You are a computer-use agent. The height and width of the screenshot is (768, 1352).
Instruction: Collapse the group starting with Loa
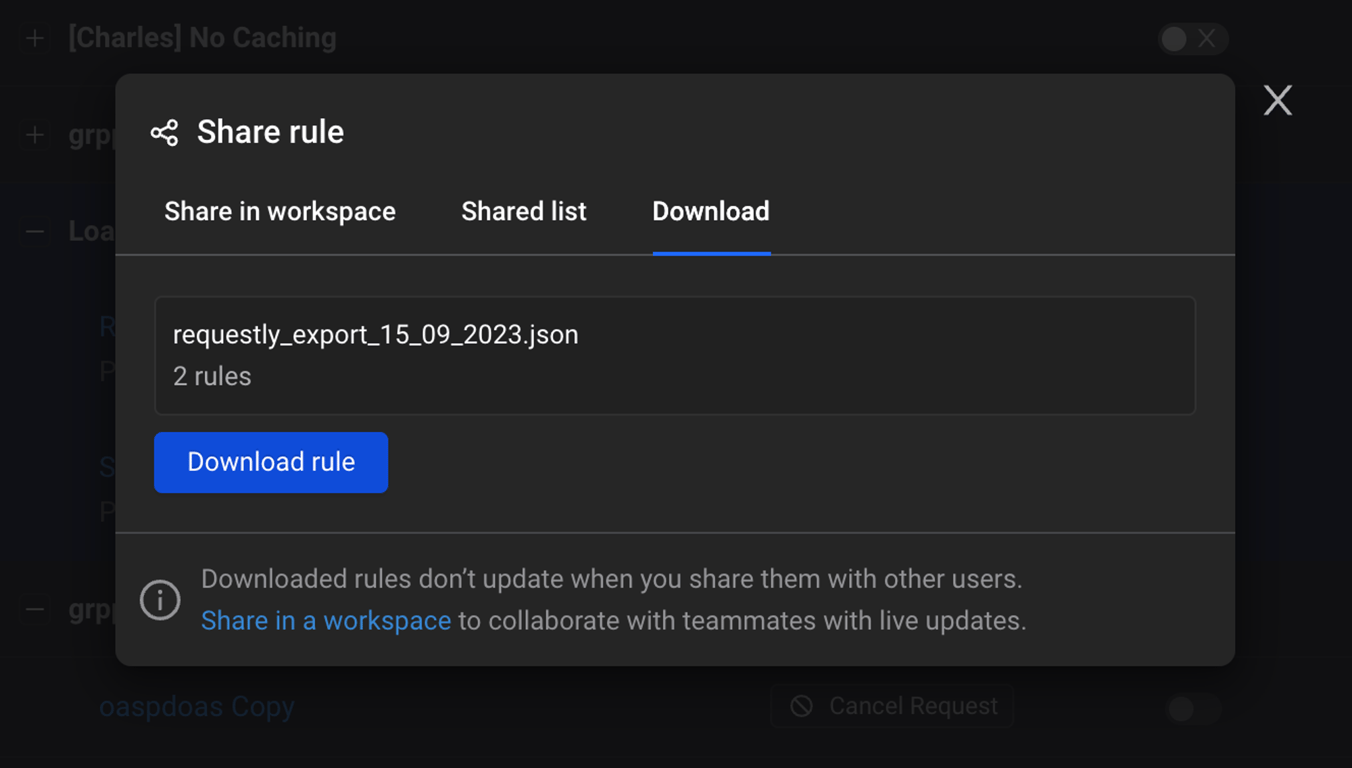pos(35,232)
